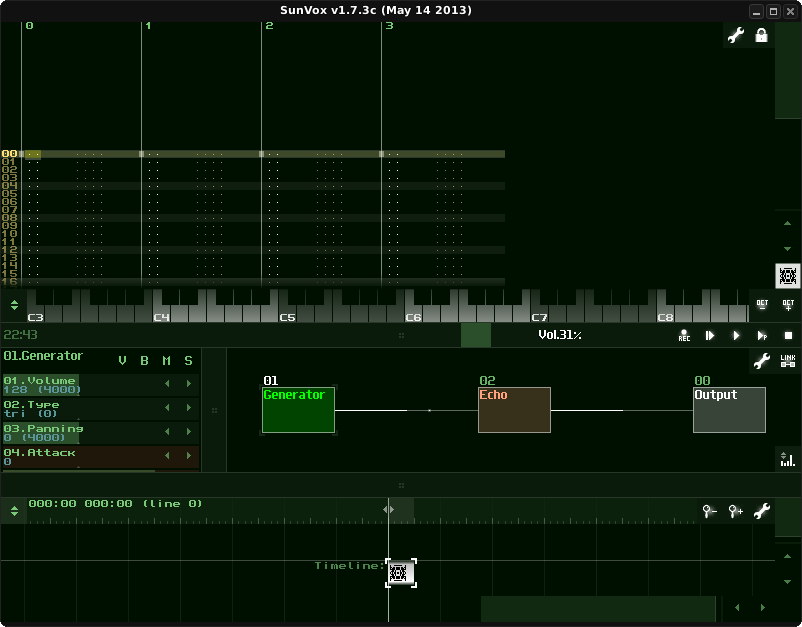Screen dimensions: 802x627
Task: Select pattern track header 2
Action: tap(270, 26)
